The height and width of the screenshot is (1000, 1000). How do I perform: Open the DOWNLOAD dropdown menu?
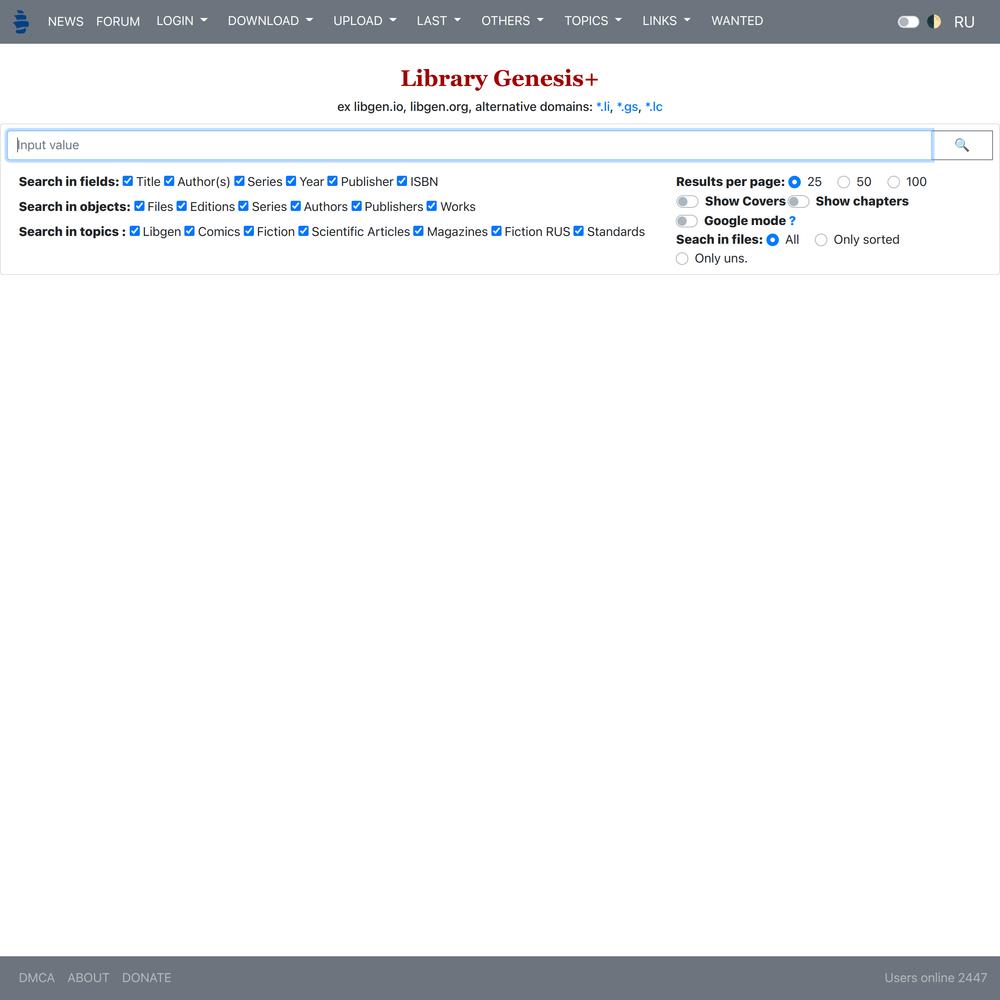270,21
